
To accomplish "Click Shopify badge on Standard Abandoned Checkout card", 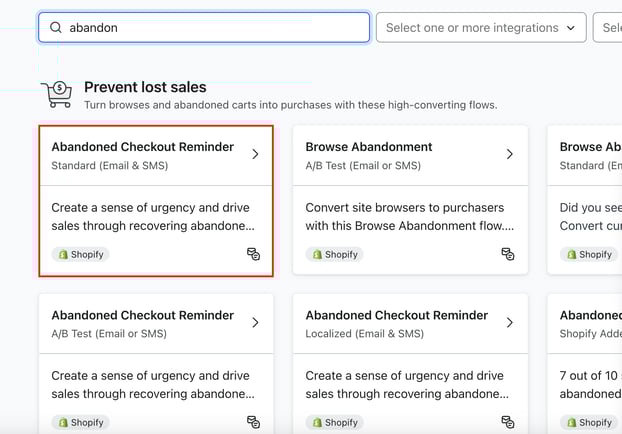I will (x=79, y=254).
